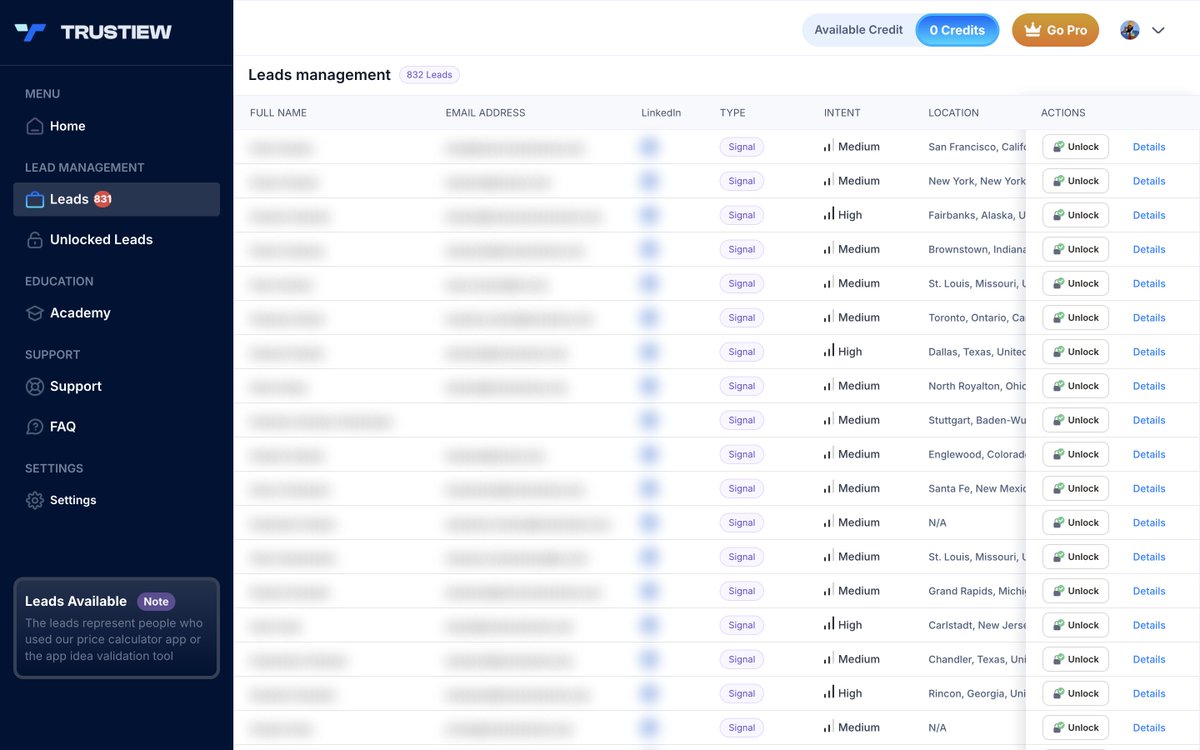Viewport: 1200px width, 750px height.
Task: Click Signal tag in Grand Rapids row
Action: 742,591
